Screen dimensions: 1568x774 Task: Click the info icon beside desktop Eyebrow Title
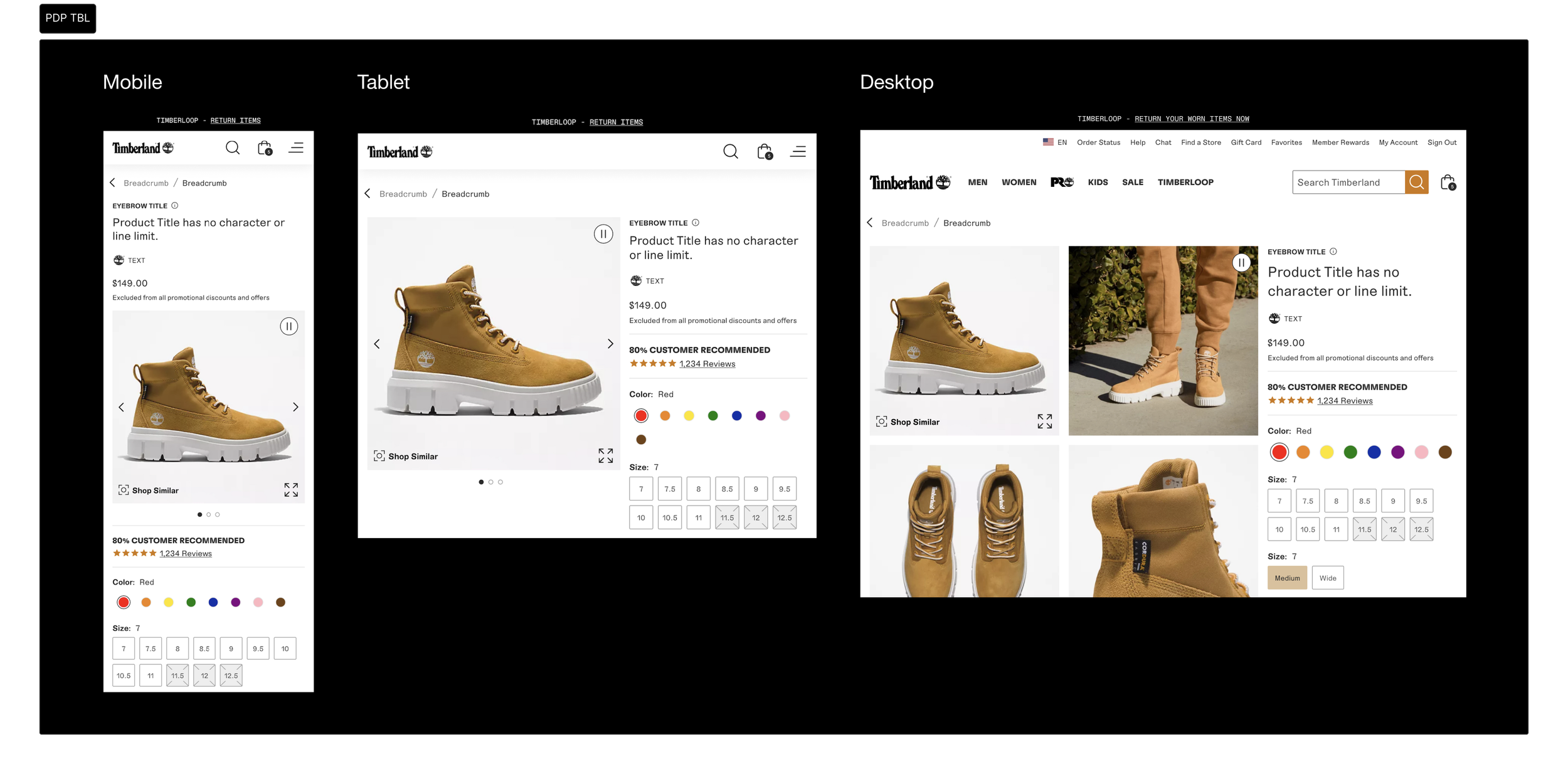pos(1333,252)
